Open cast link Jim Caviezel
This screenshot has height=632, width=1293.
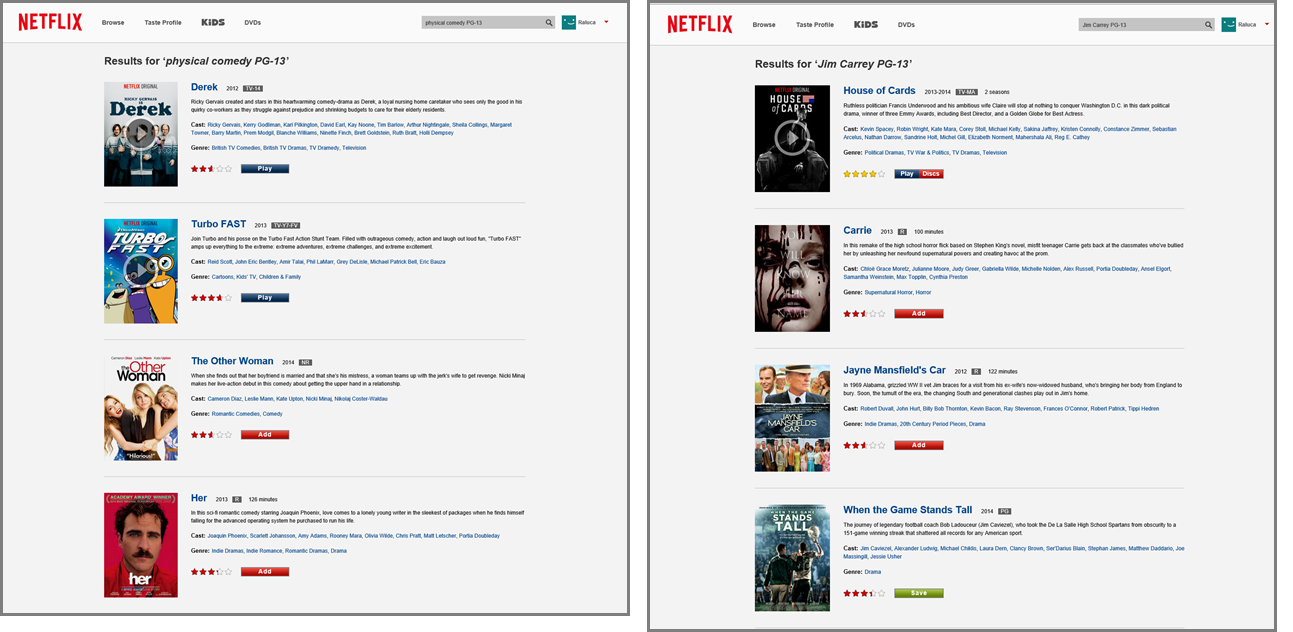point(875,548)
